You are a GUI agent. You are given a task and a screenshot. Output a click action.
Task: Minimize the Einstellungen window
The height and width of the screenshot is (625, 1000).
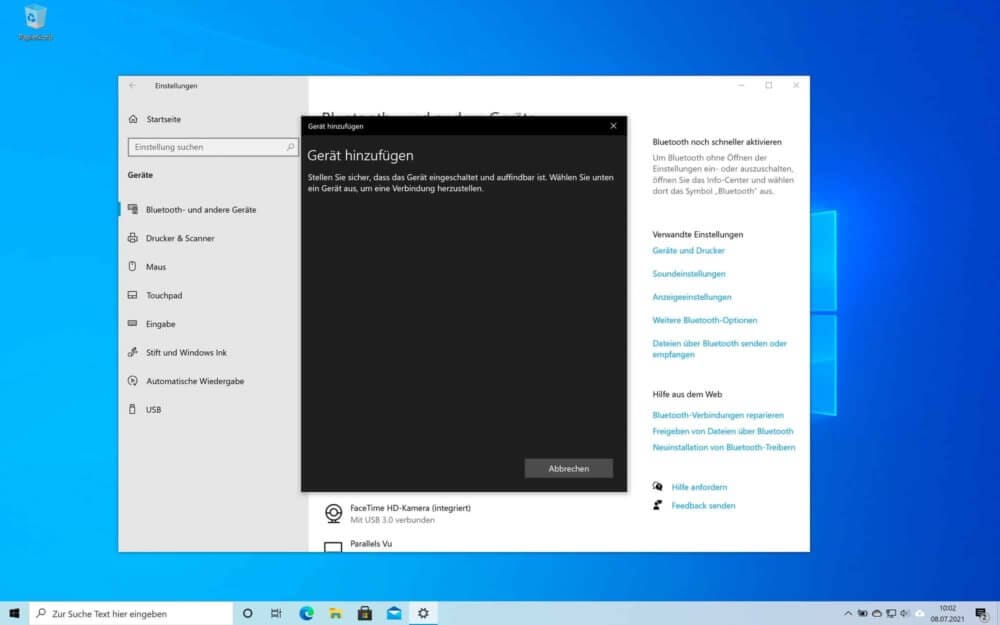pos(741,85)
